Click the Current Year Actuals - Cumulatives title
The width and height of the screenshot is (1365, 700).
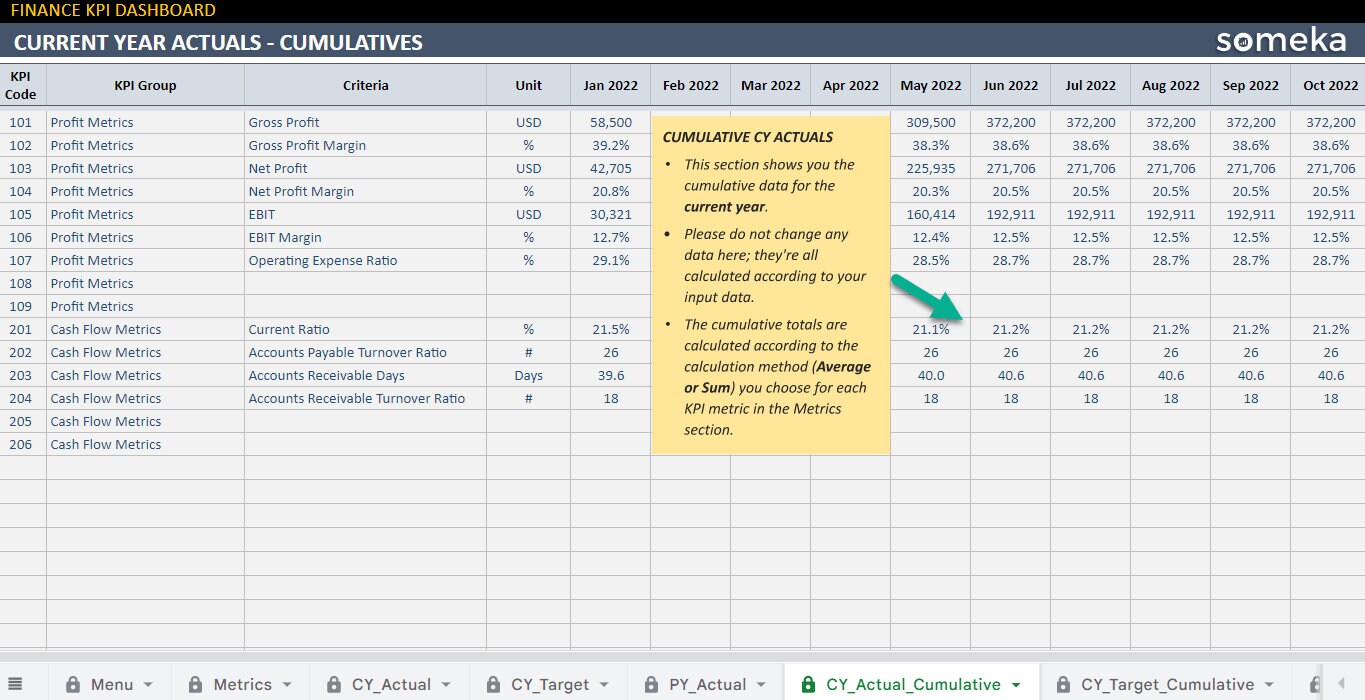pos(218,42)
